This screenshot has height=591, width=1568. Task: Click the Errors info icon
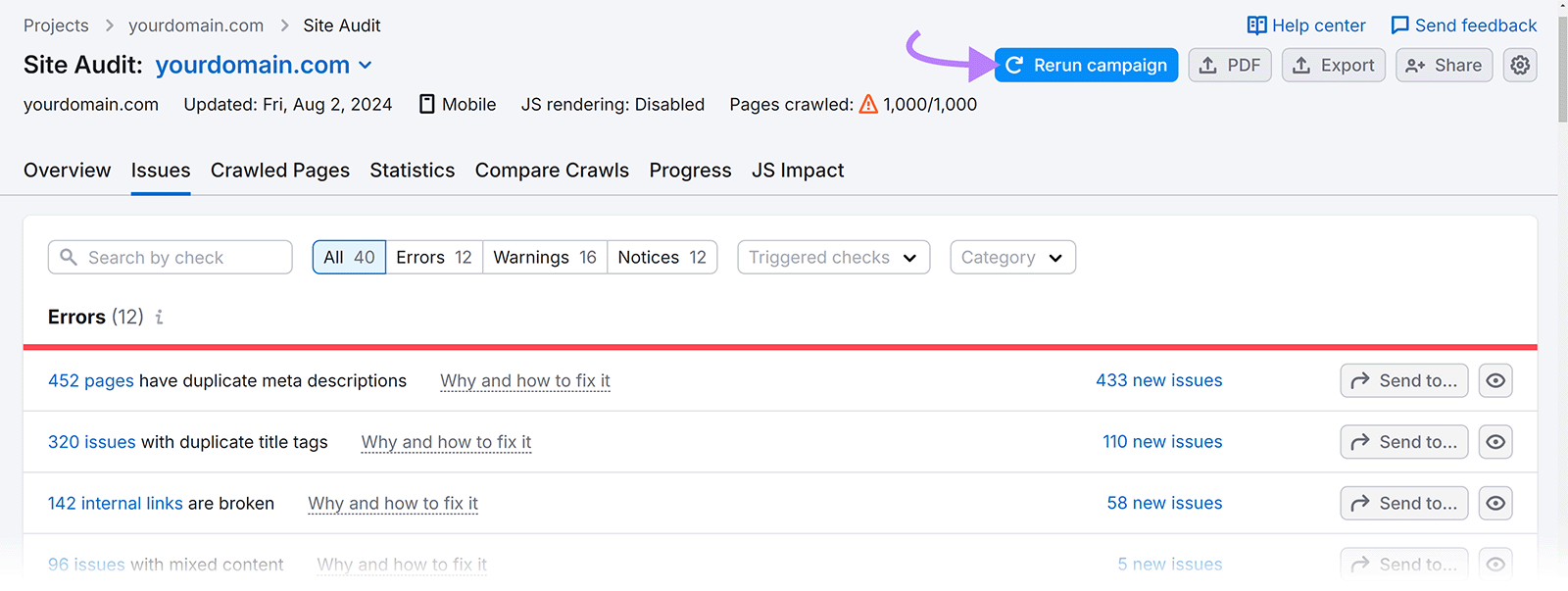[x=159, y=317]
